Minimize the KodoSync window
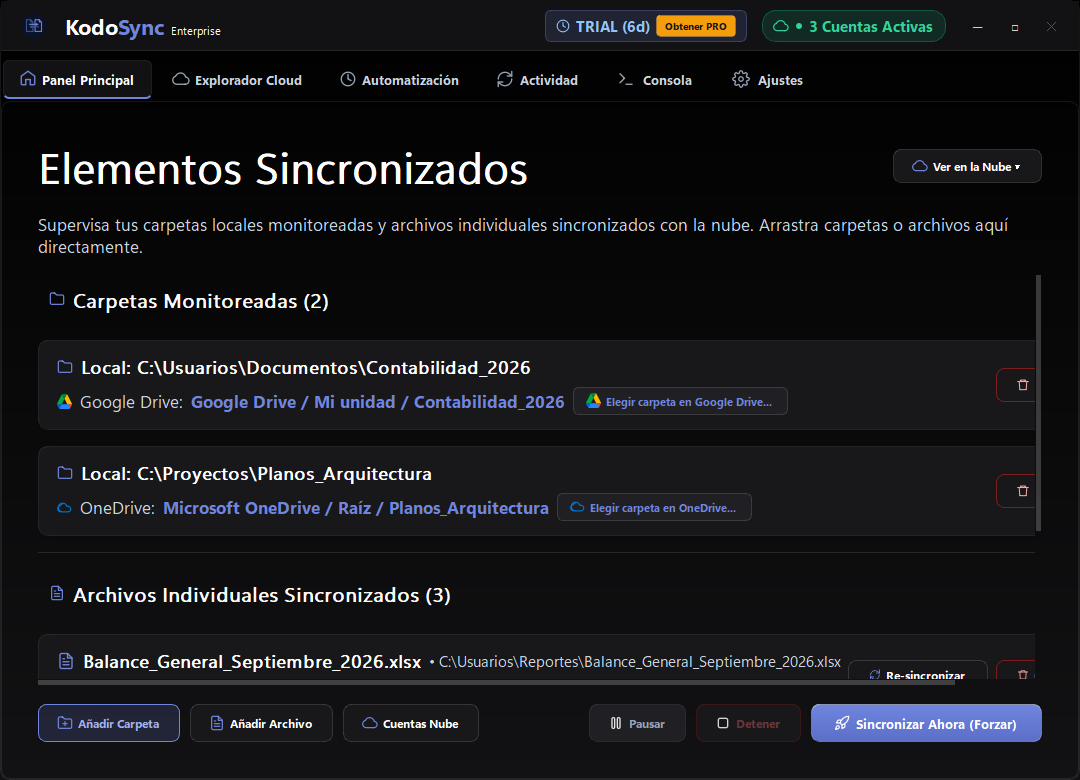Screen dimensions: 1080x780 [x=977, y=27]
